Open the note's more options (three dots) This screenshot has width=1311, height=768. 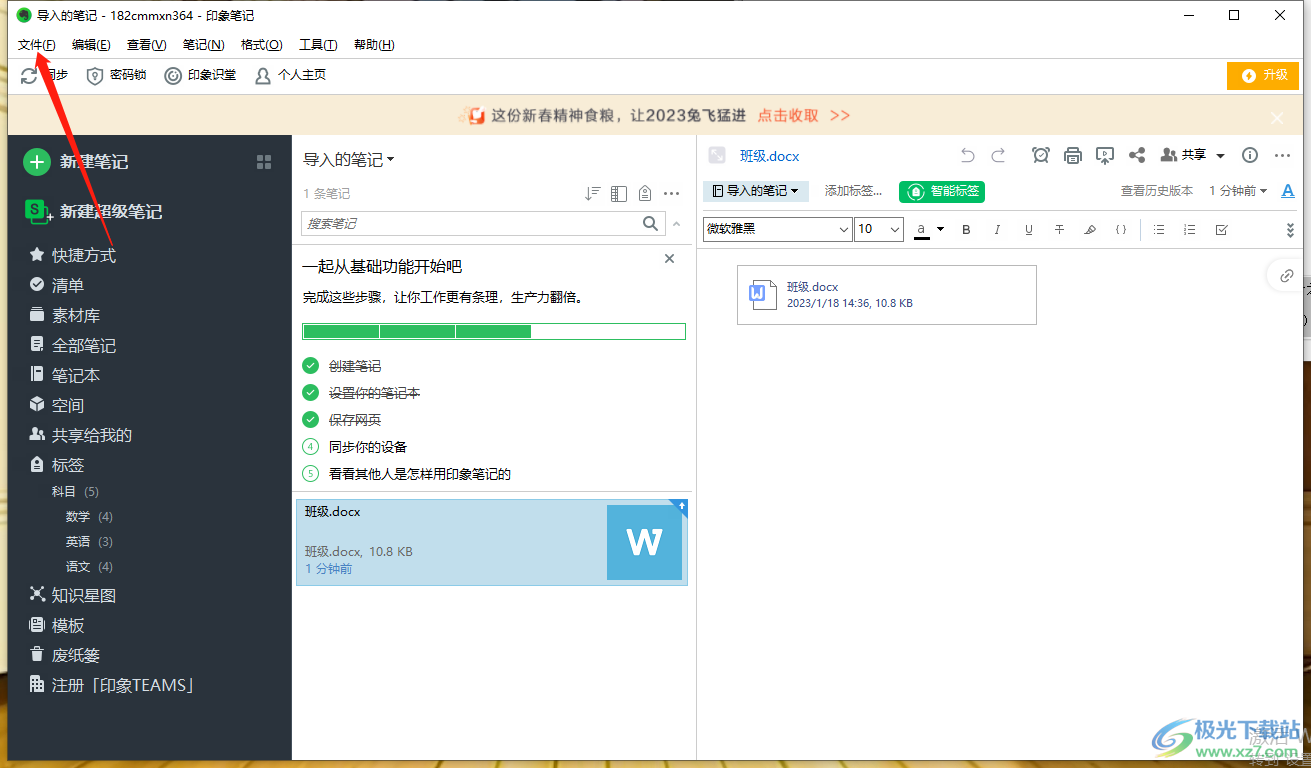[1283, 155]
